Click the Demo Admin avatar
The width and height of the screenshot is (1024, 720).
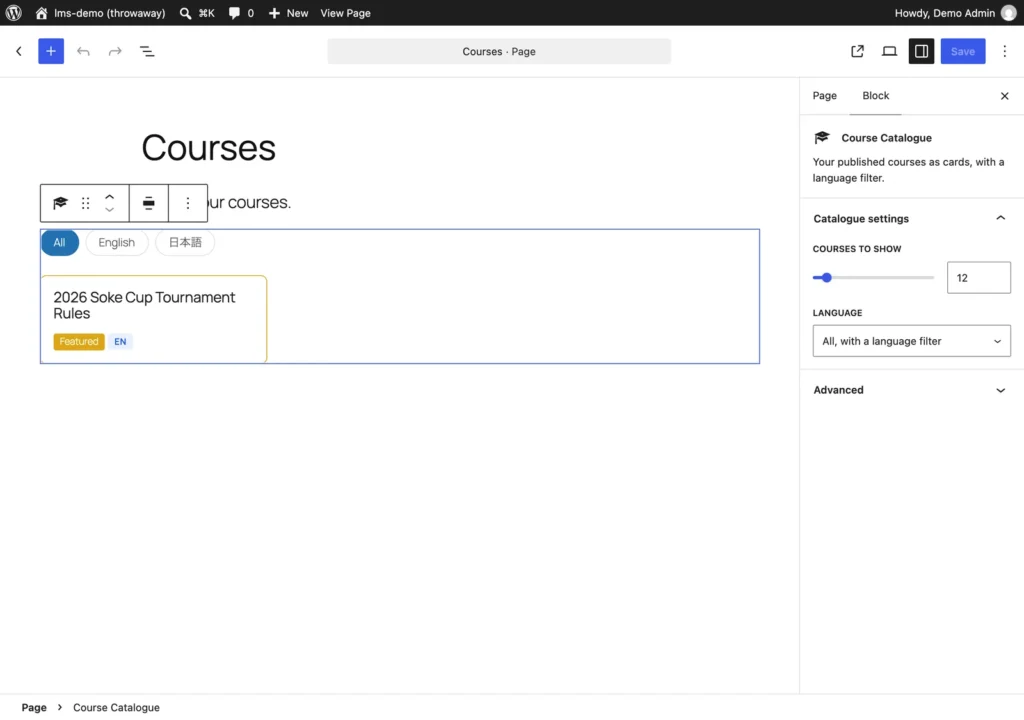tap(1008, 13)
